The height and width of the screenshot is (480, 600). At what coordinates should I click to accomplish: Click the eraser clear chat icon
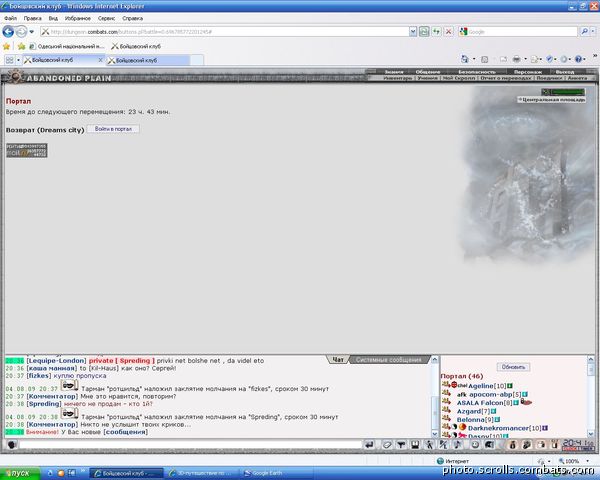tap(386, 444)
